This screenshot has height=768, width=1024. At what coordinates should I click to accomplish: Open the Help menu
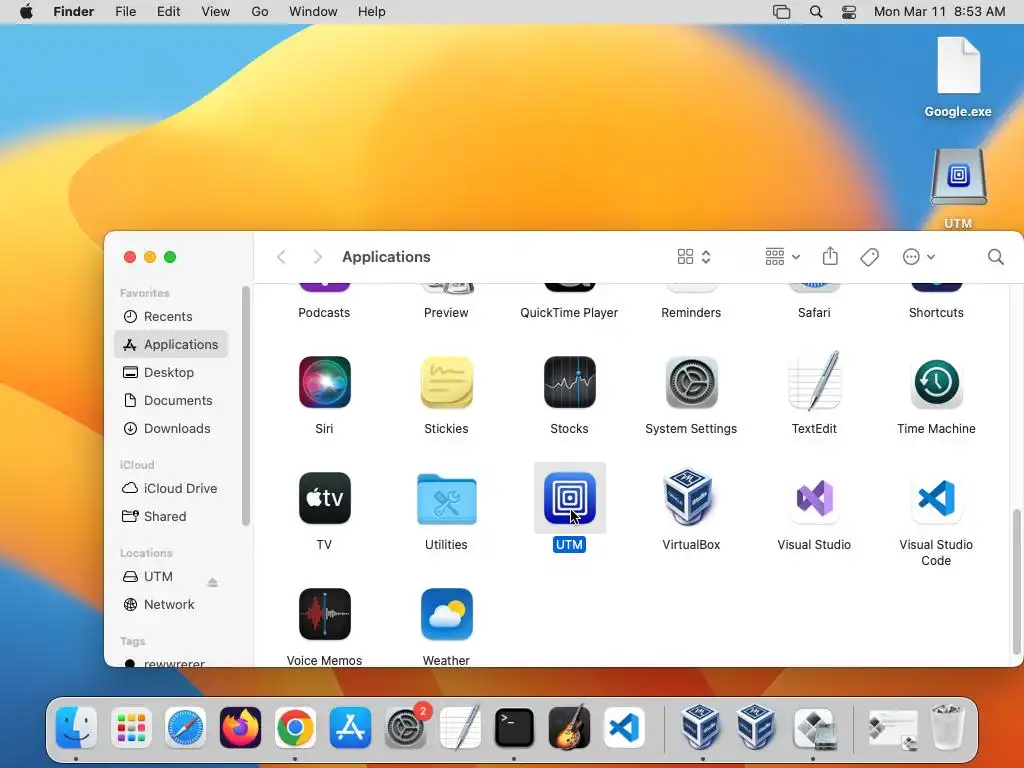[372, 12]
